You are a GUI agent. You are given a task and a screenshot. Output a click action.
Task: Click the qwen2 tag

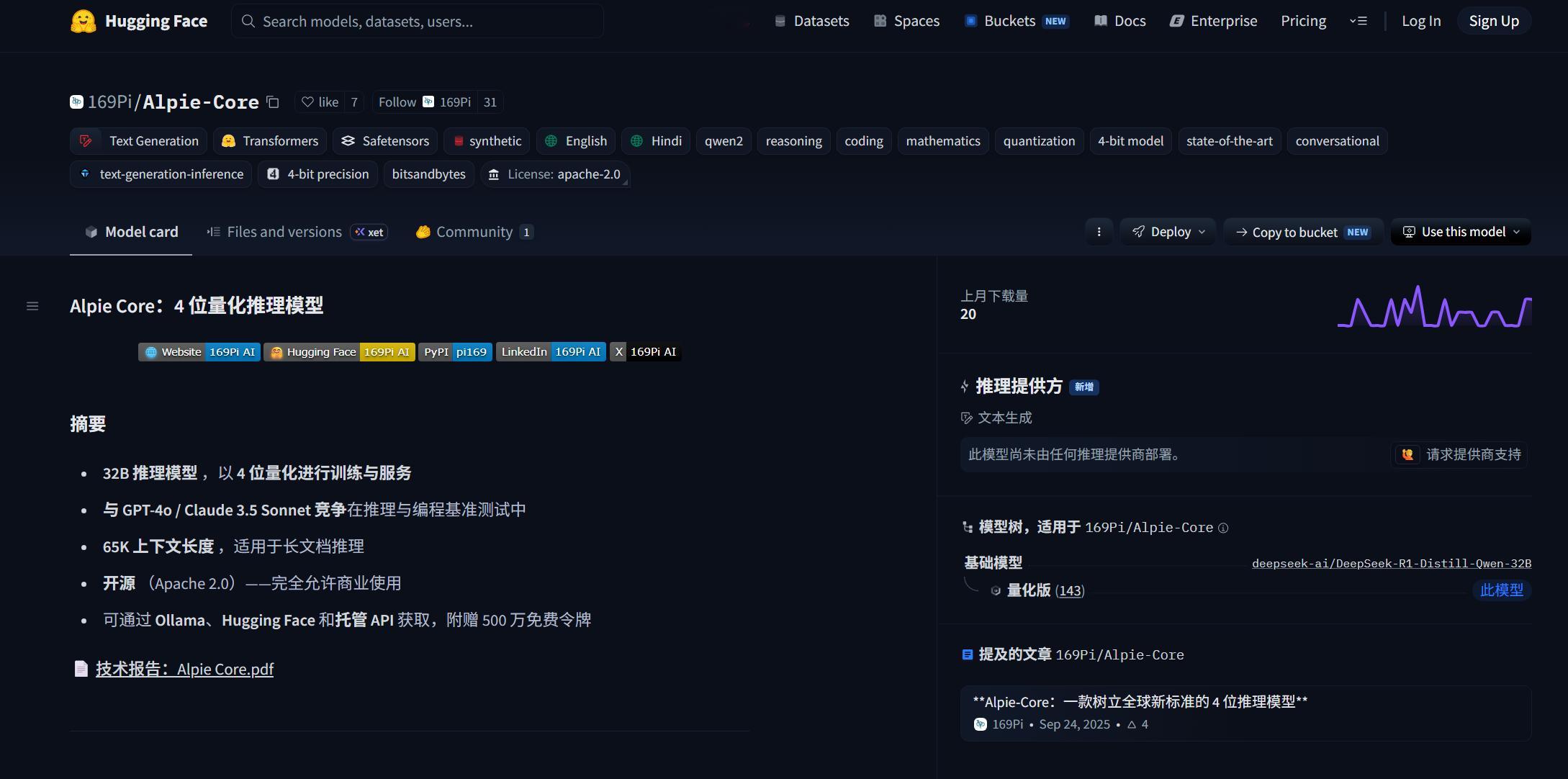pyautogui.click(x=724, y=141)
